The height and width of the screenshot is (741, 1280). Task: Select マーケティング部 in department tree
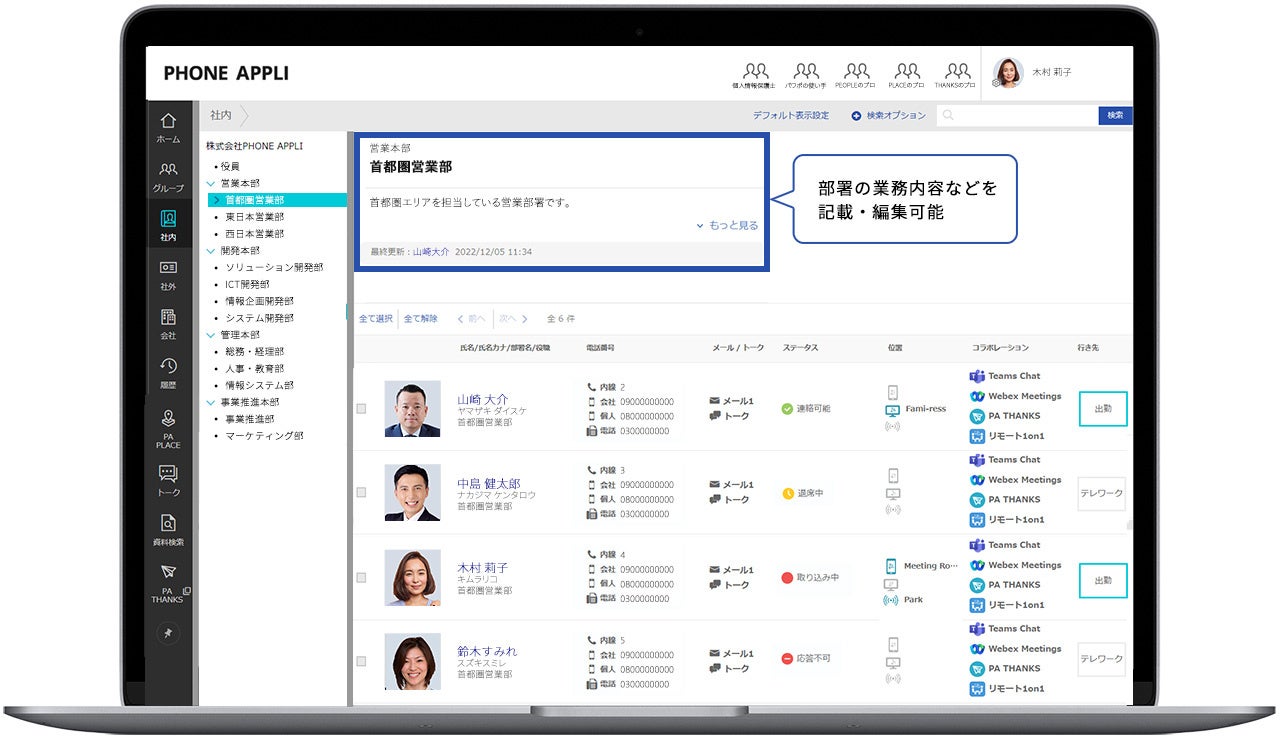tap(264, 436)
